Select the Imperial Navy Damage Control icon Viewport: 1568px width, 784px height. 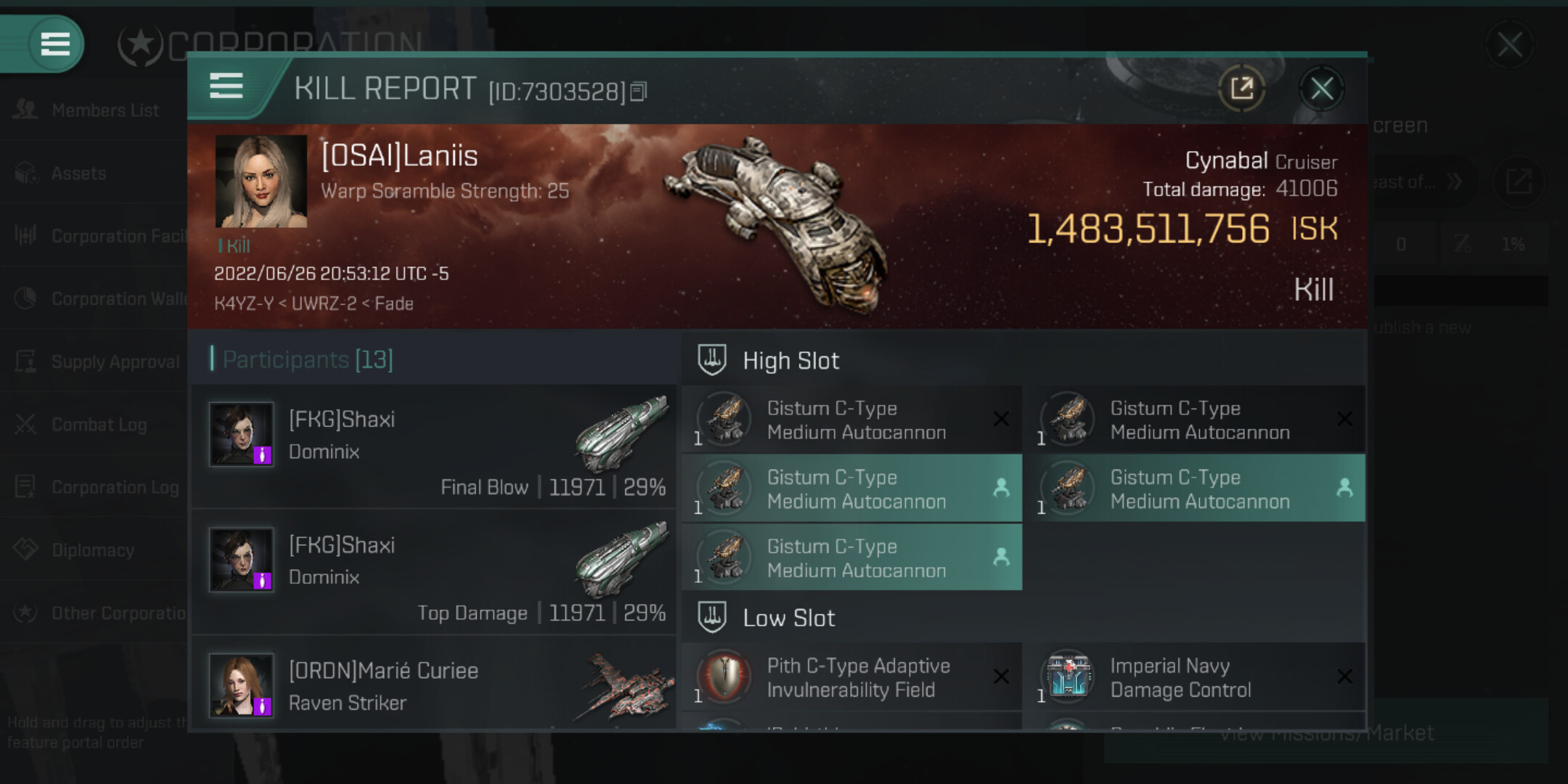[1068, 677]
